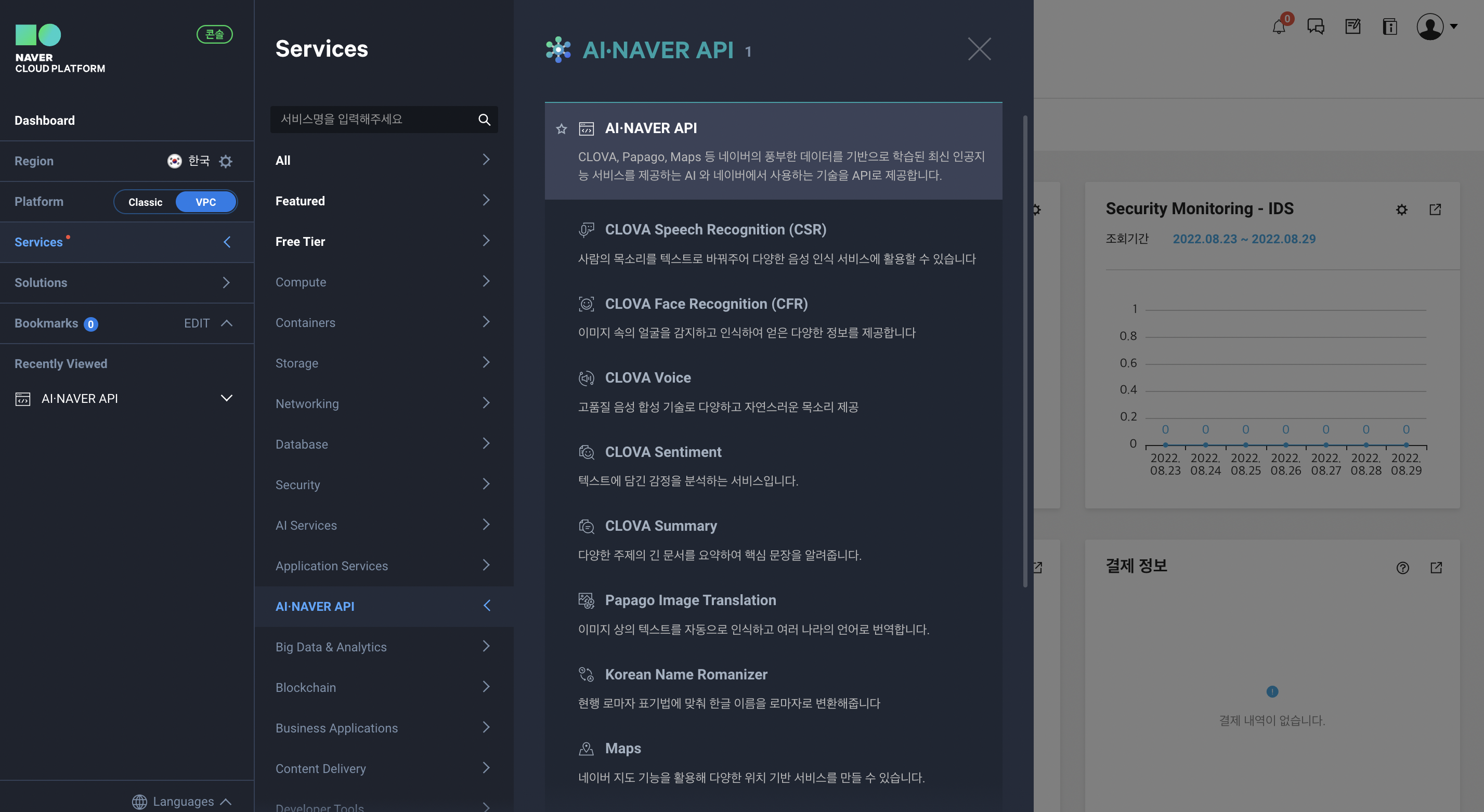
Task: Collapse the Bookmarks section
Action: [227, 323]
